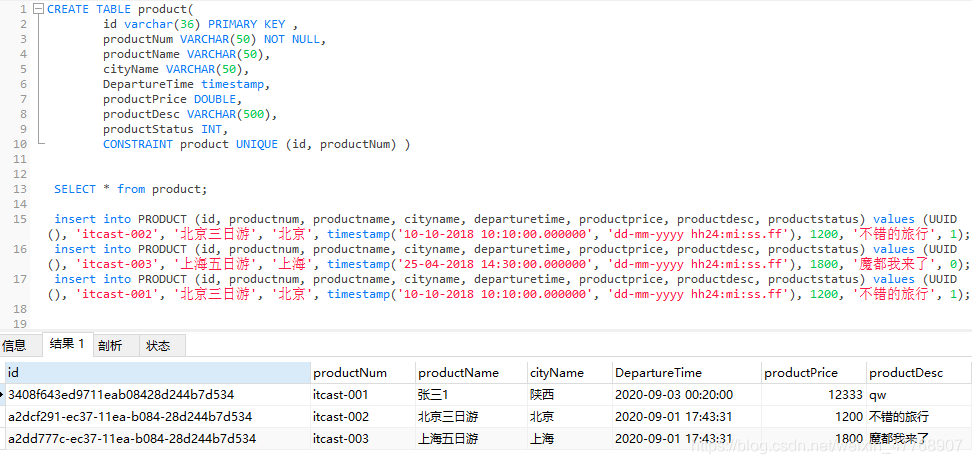Select the 1200 price cell in grid

[813, 417]
